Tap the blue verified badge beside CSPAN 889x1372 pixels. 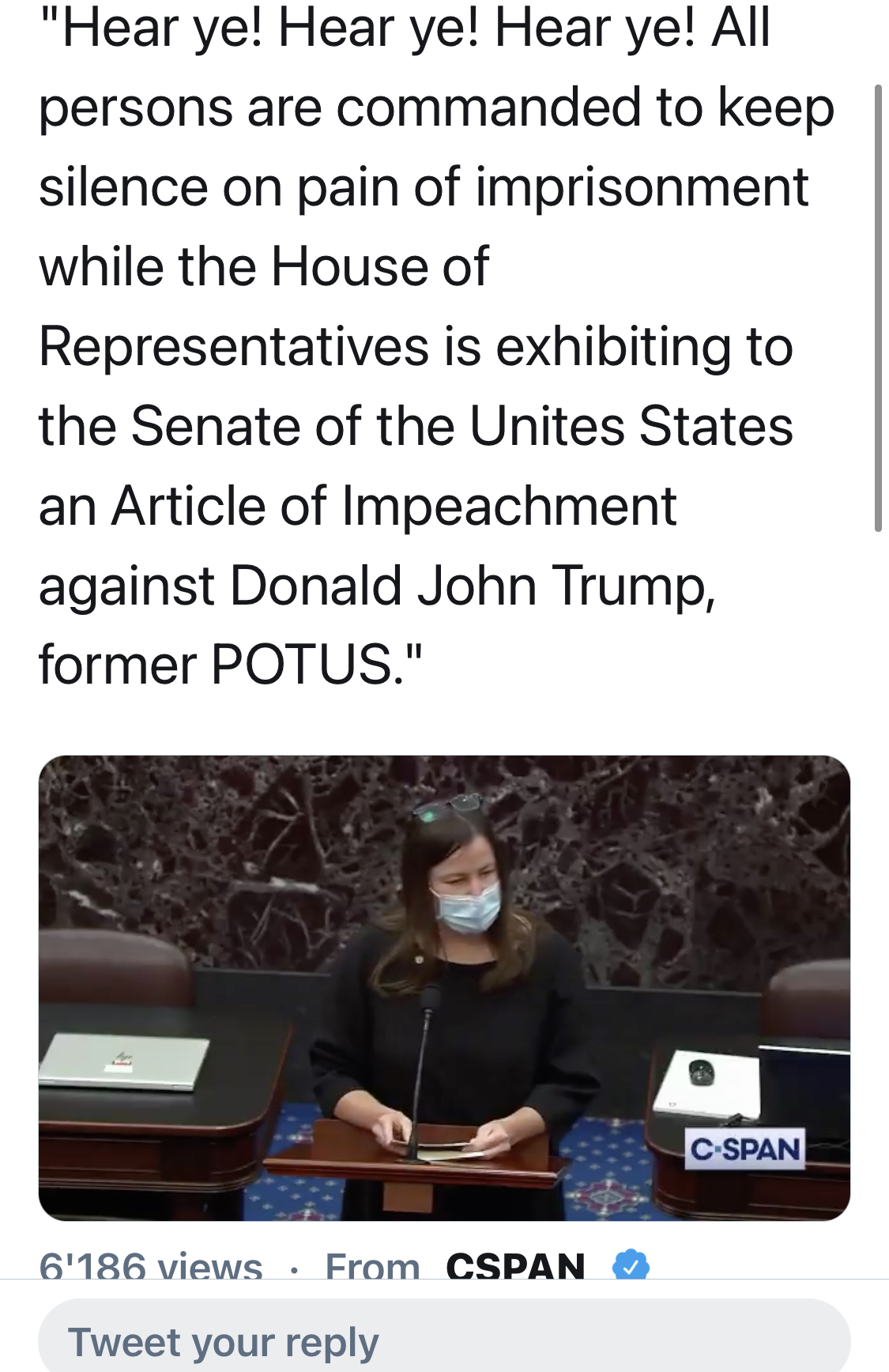point(631,1265)
